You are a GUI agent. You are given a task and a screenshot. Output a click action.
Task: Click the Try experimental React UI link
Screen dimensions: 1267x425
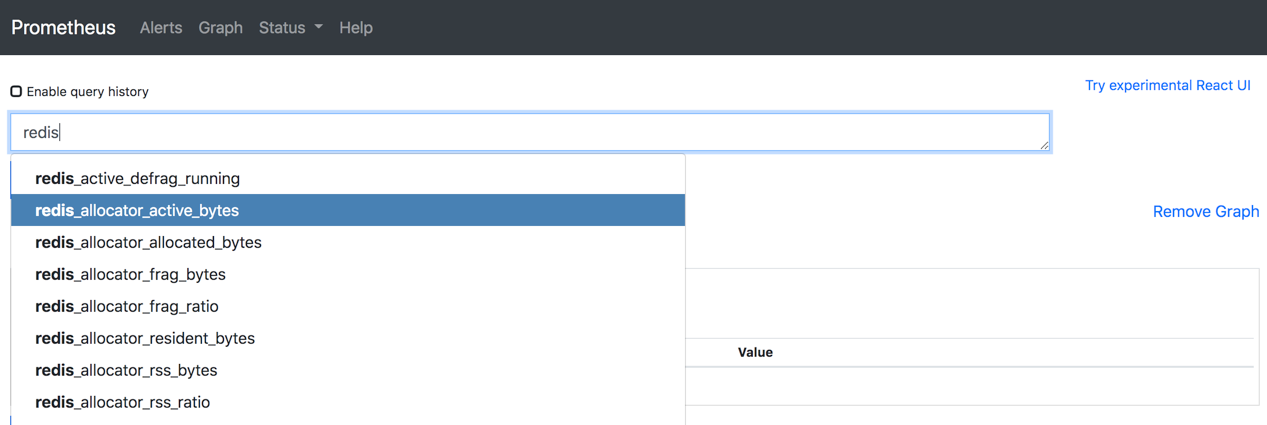coord(1168,85)
